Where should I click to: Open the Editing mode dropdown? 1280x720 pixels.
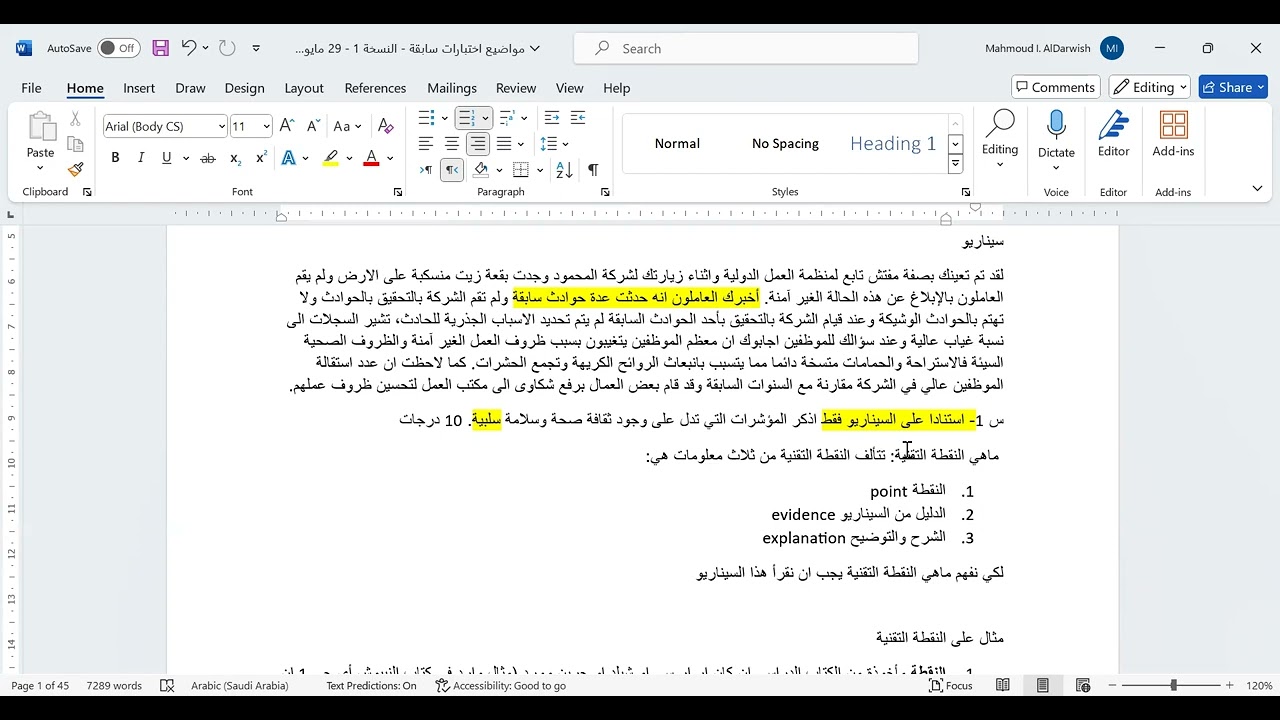[x=1150, y=87]
